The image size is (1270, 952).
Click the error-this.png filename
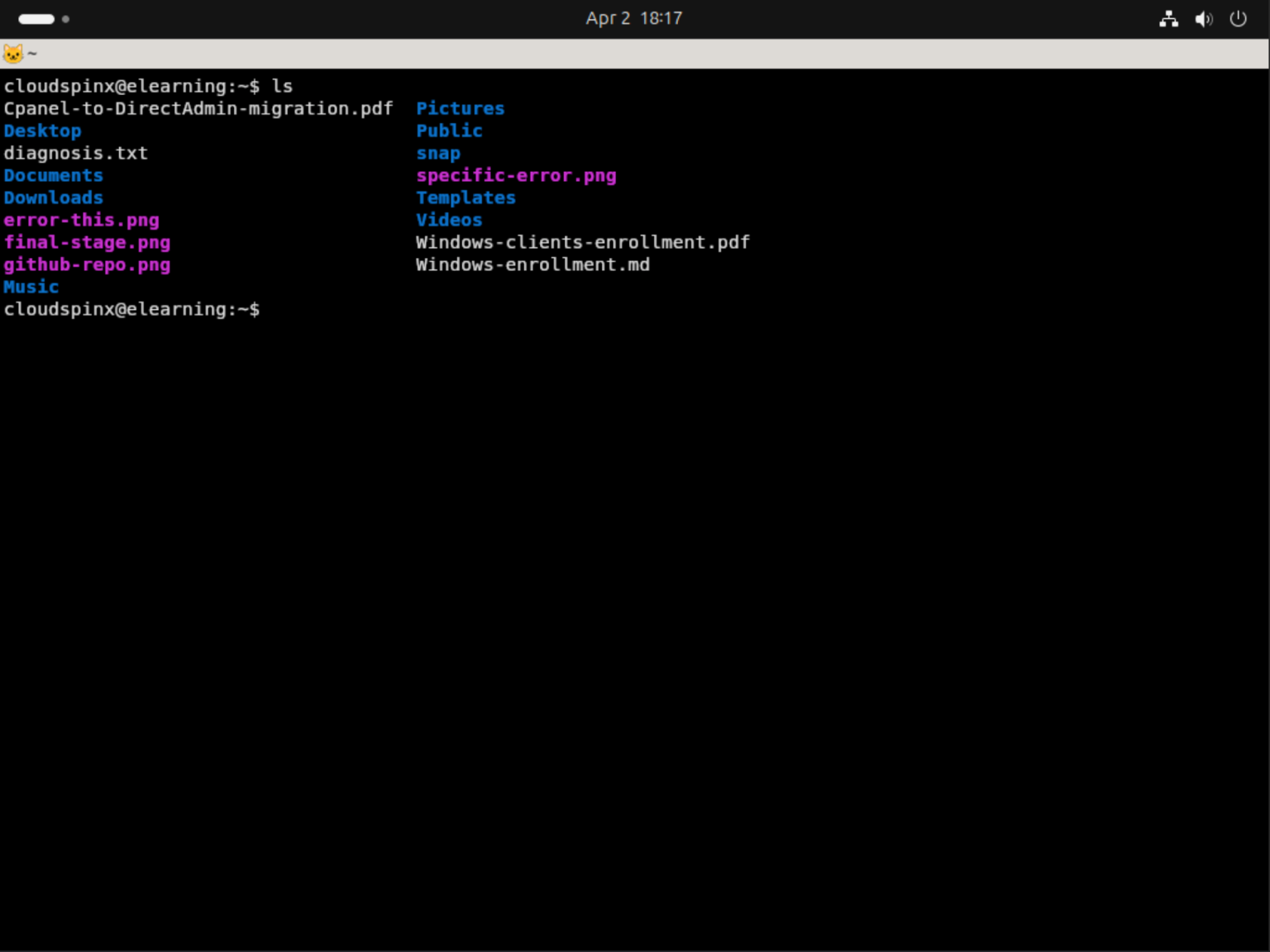[x=82, y=220]
